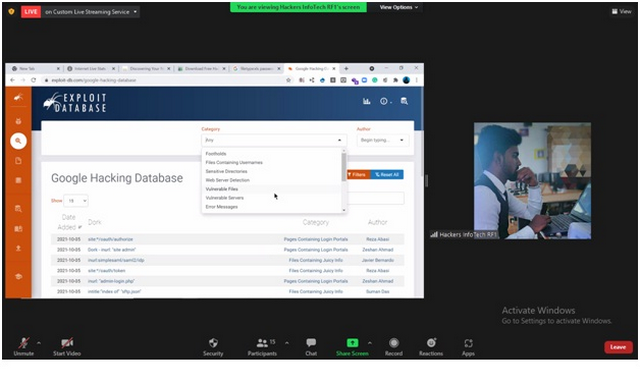Go back in the browser
Image resolution: width=640 pixels, height=382 pixels.
[x=12, y=80]
